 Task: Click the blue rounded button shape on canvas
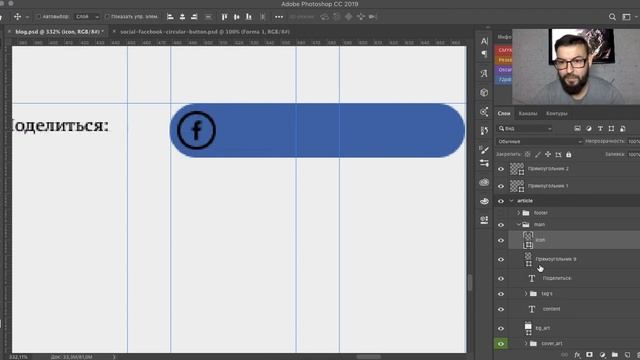point(317,130)
